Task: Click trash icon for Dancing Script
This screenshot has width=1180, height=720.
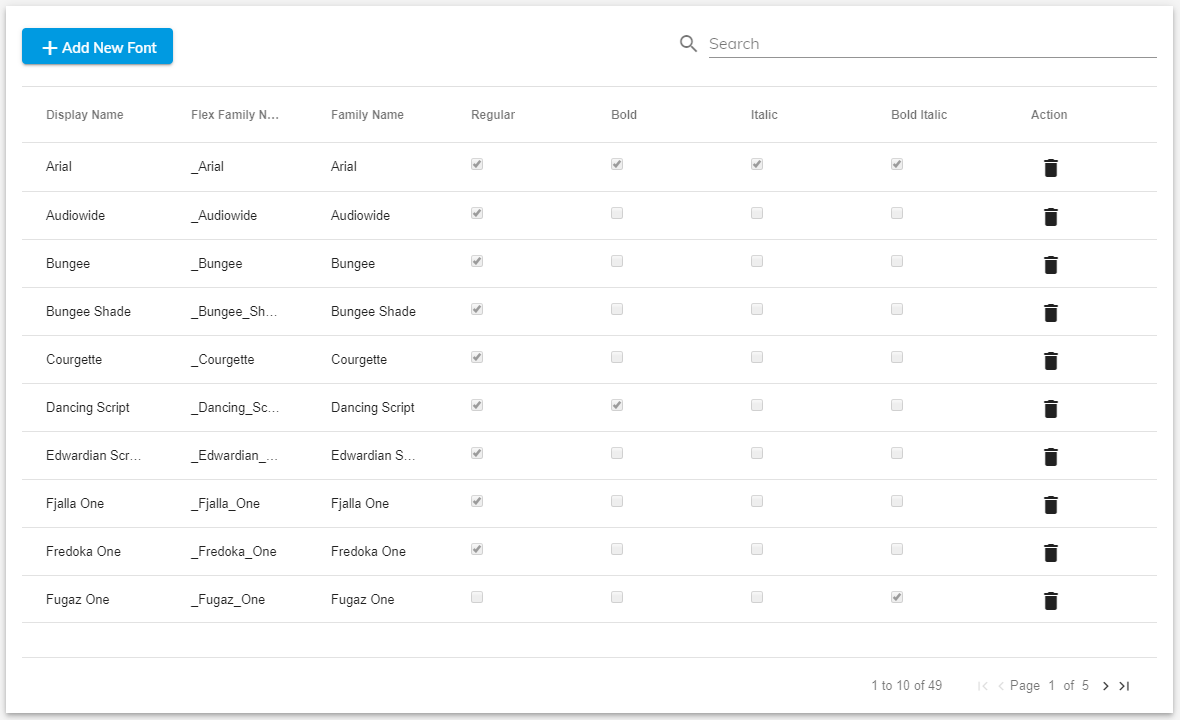Action: [x=1051, y=409]
